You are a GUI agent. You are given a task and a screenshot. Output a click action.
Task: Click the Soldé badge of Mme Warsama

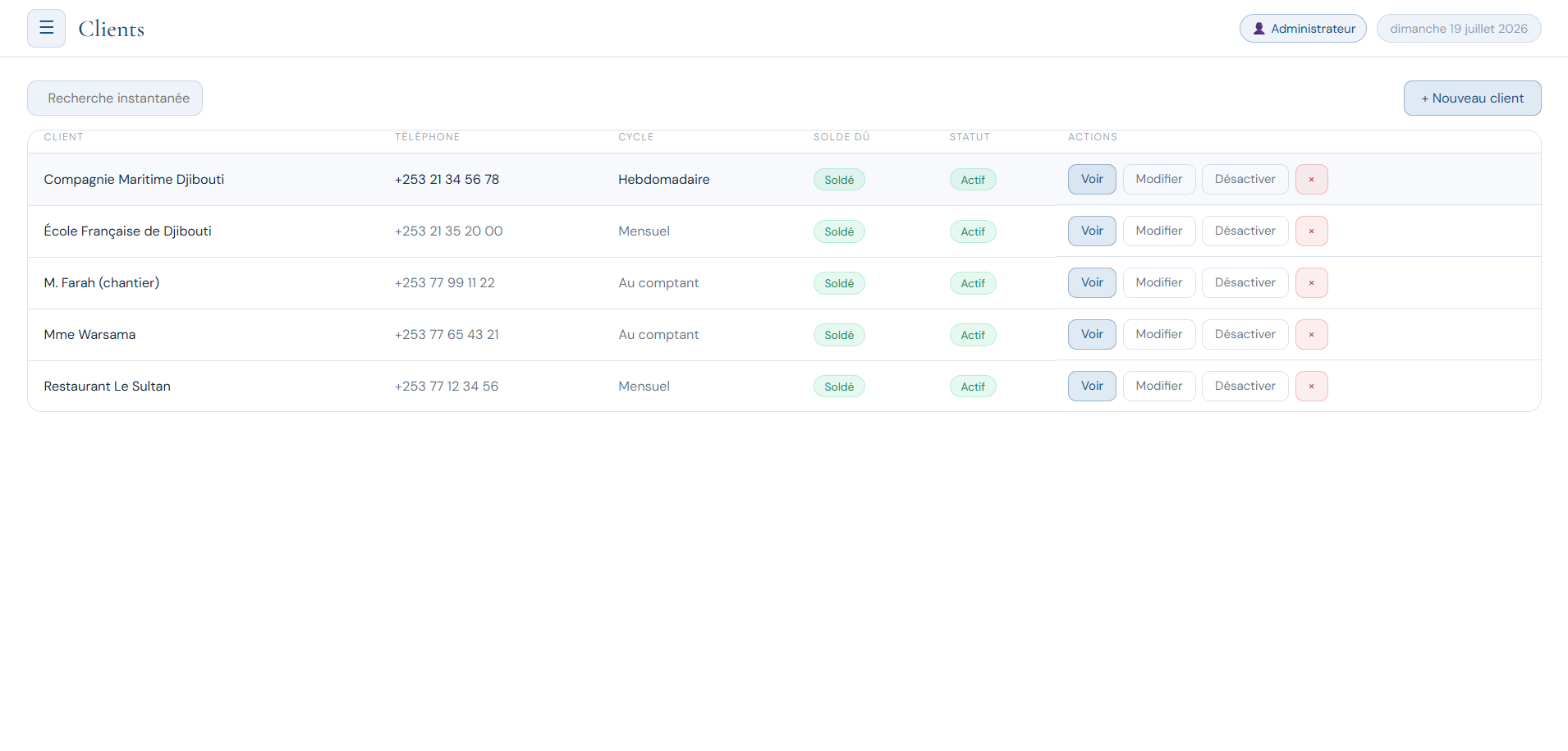[839, 335]
